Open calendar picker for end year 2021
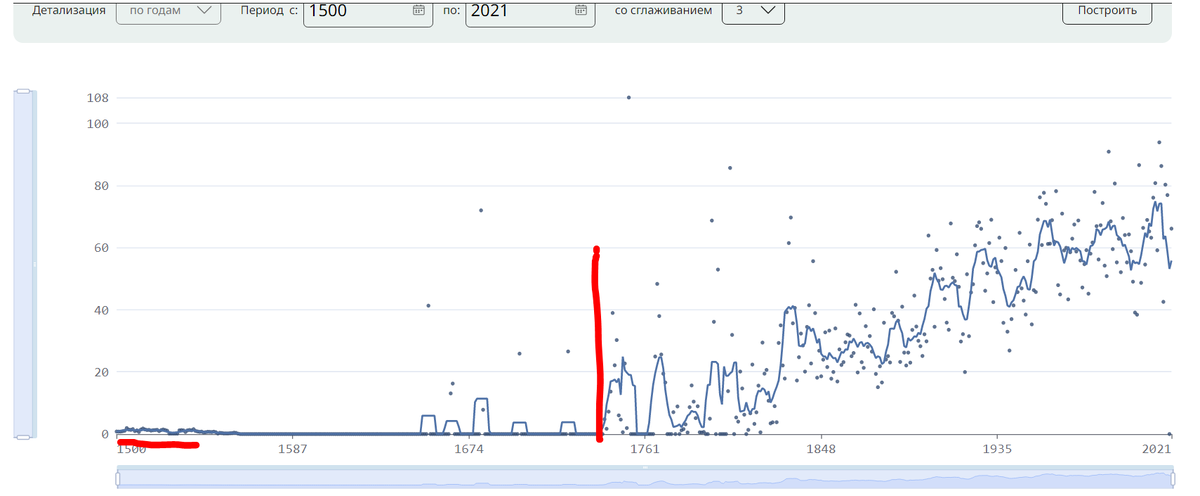Viewport: 1200px width, 496px height. [580, 11]
